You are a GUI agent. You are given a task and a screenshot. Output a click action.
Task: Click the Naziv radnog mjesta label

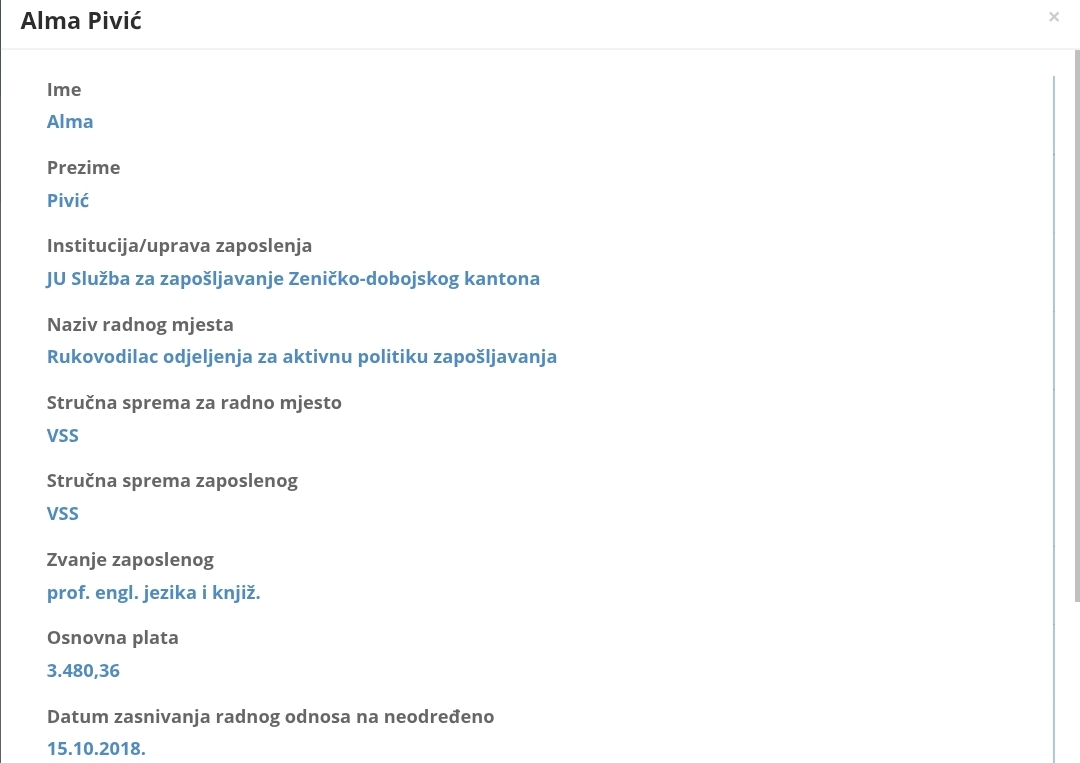coord(140,325)
